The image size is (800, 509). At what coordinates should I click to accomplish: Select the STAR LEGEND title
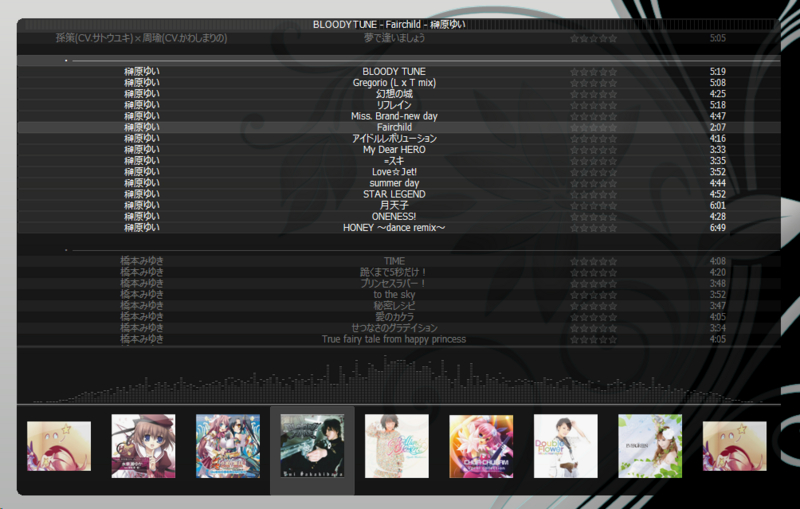tap(394, 194)
